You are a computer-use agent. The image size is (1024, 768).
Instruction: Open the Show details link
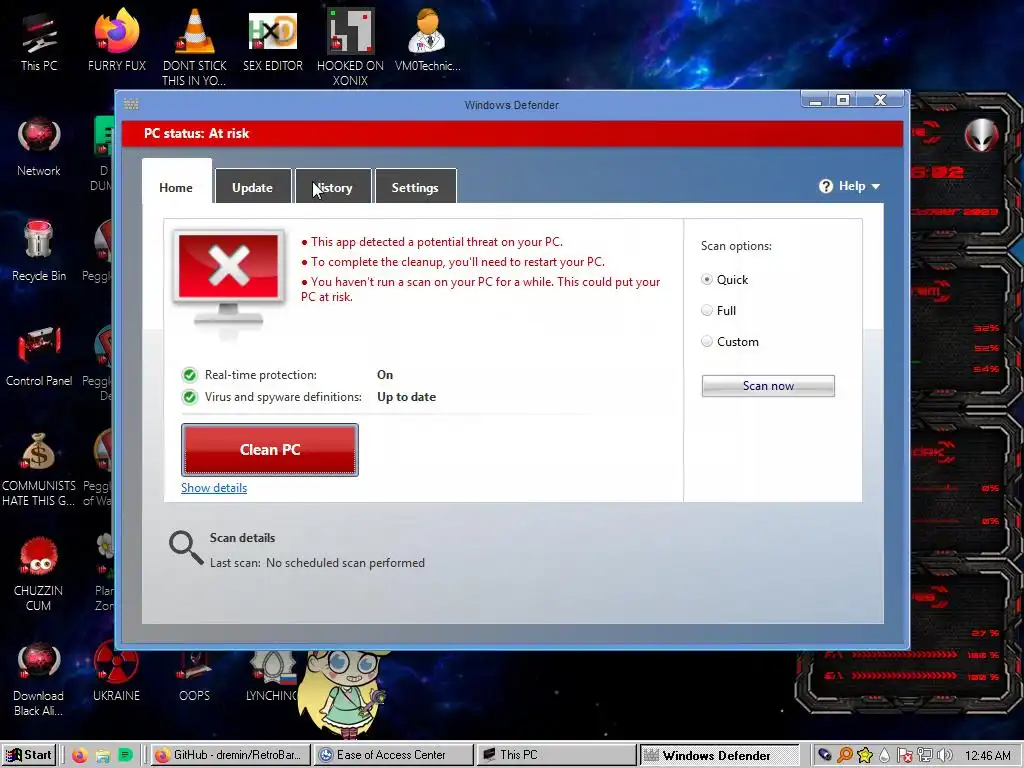[214, 488]
